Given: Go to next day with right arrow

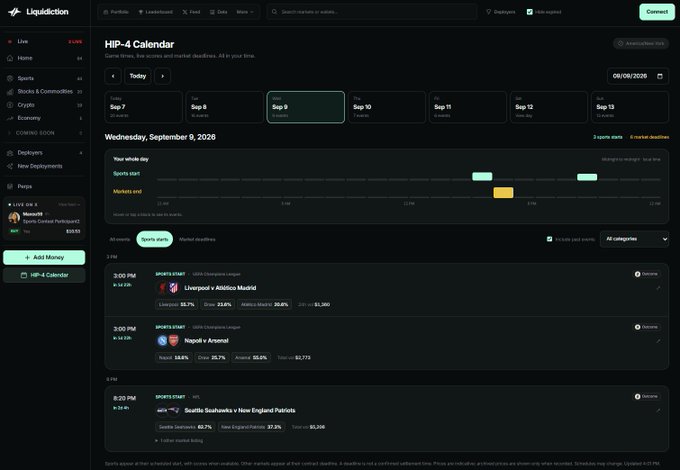Looking at the screenshot, I should click(163, 76).
